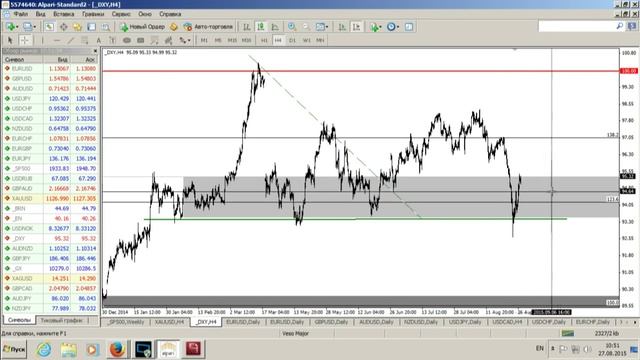Toggle the Авто-торговля button
This screenshot has width=640, height=360.
click(208, 27)
